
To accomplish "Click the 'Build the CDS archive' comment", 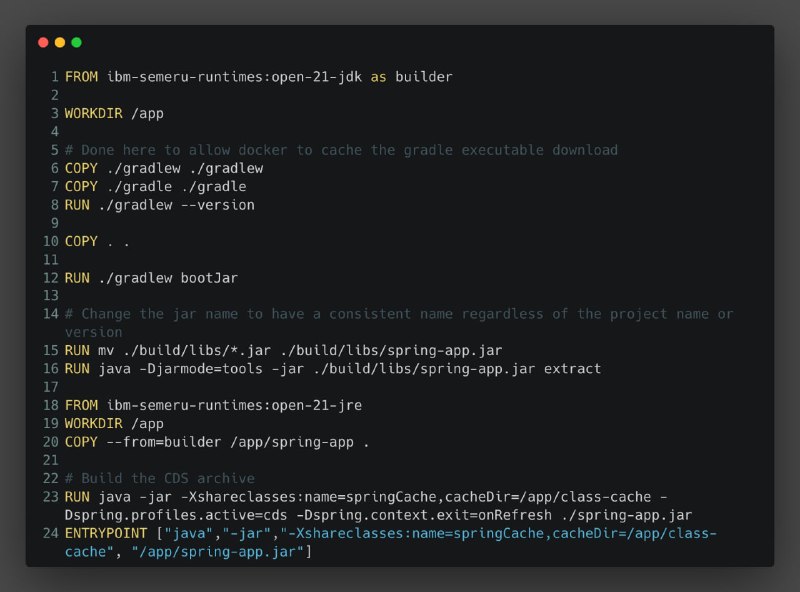I will 160,479.
